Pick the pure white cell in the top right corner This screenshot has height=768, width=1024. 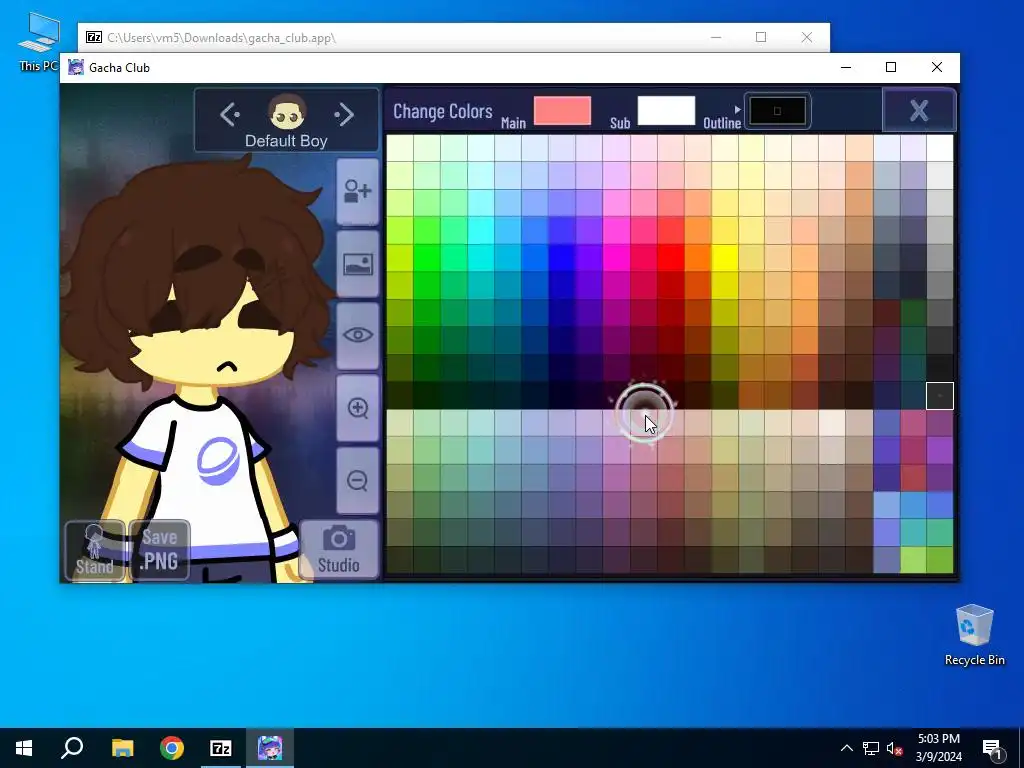tap(940, 148)
